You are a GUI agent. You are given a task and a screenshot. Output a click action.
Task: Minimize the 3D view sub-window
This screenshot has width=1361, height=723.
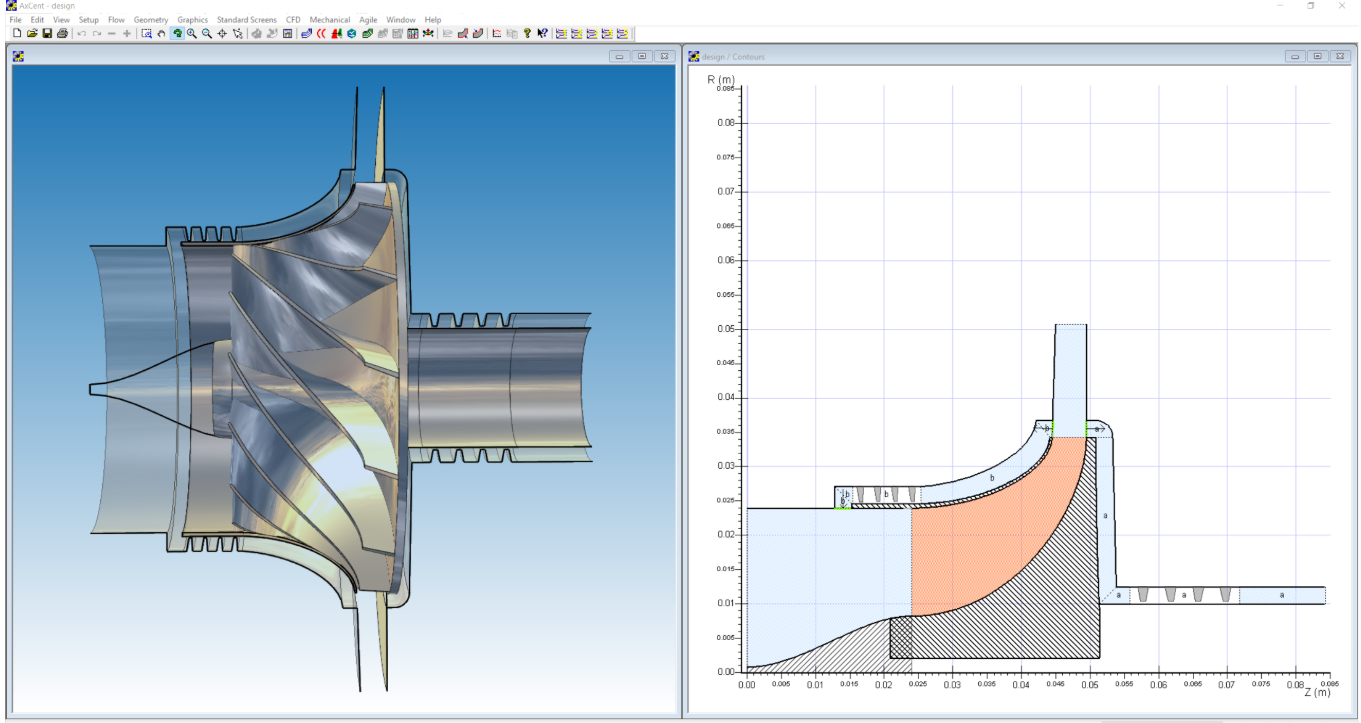tap(620, 56)
